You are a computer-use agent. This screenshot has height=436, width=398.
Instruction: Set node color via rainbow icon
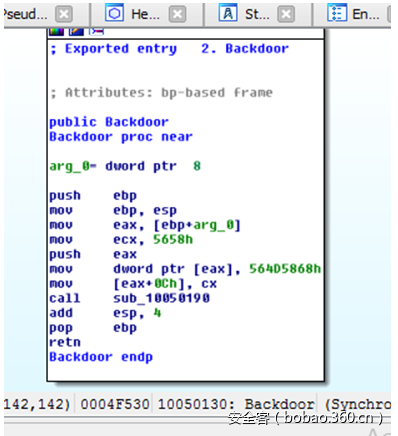click(x=56, y=32)
